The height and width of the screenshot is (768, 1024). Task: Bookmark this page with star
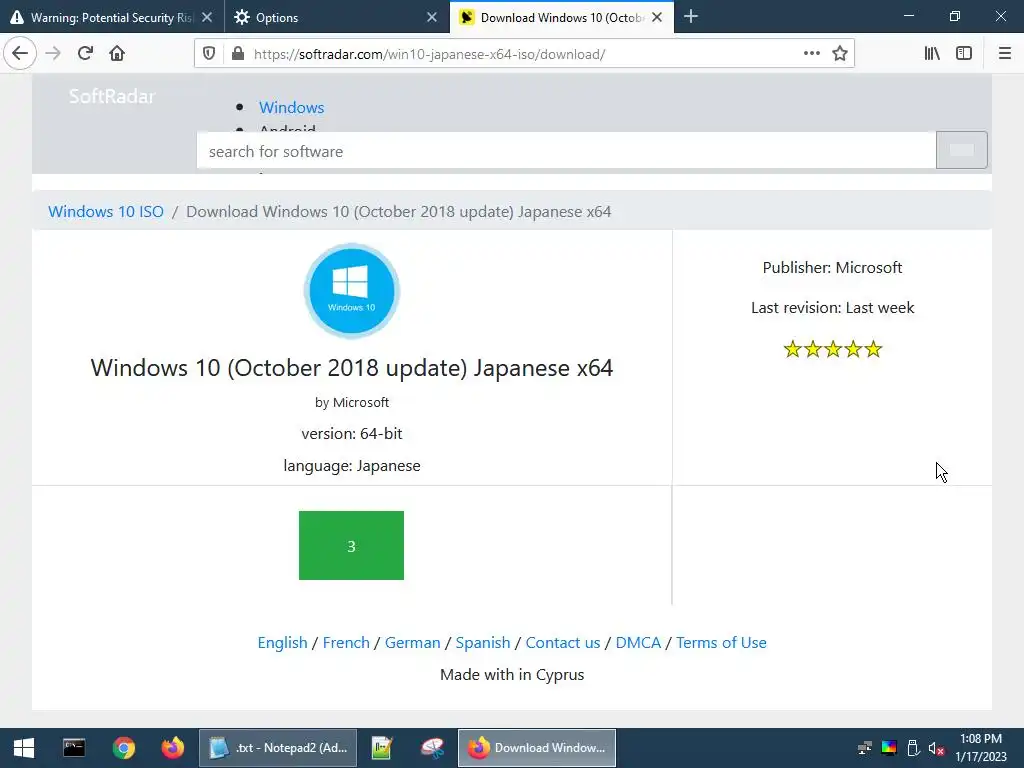[x=840, y=54]
